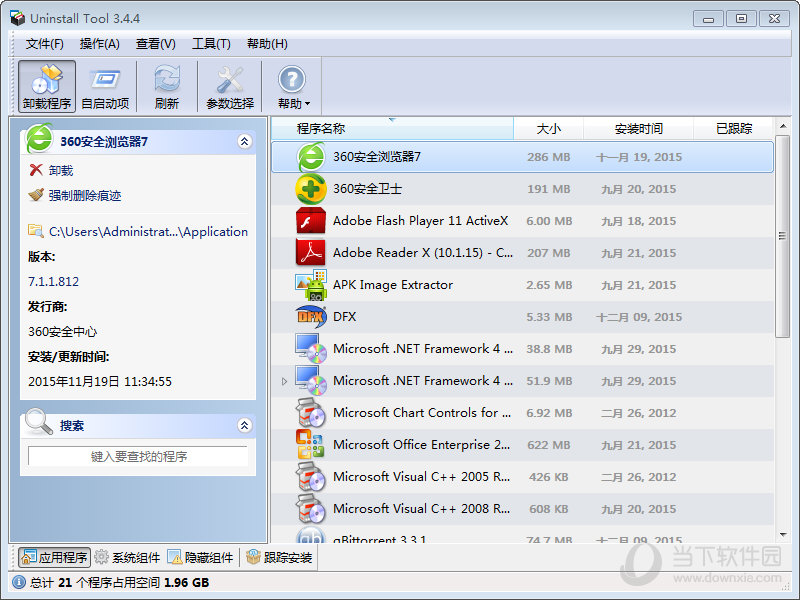Open the 文件(F) menu
Viewport: 800px width, 600px height.
pos(45,44)
